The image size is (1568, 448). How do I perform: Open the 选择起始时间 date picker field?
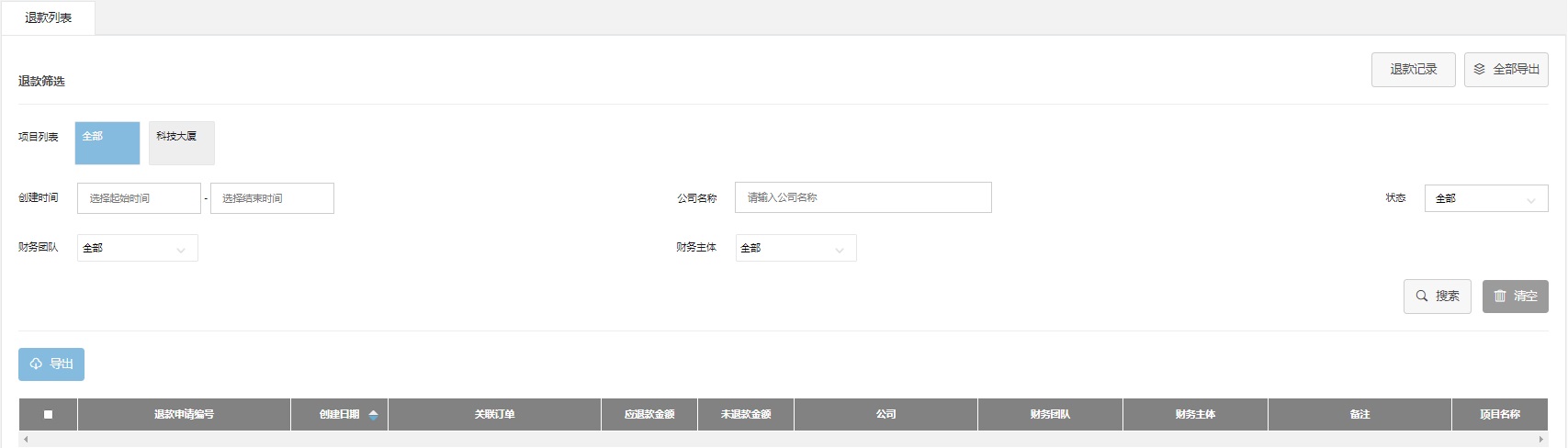[x=139, y=198]
